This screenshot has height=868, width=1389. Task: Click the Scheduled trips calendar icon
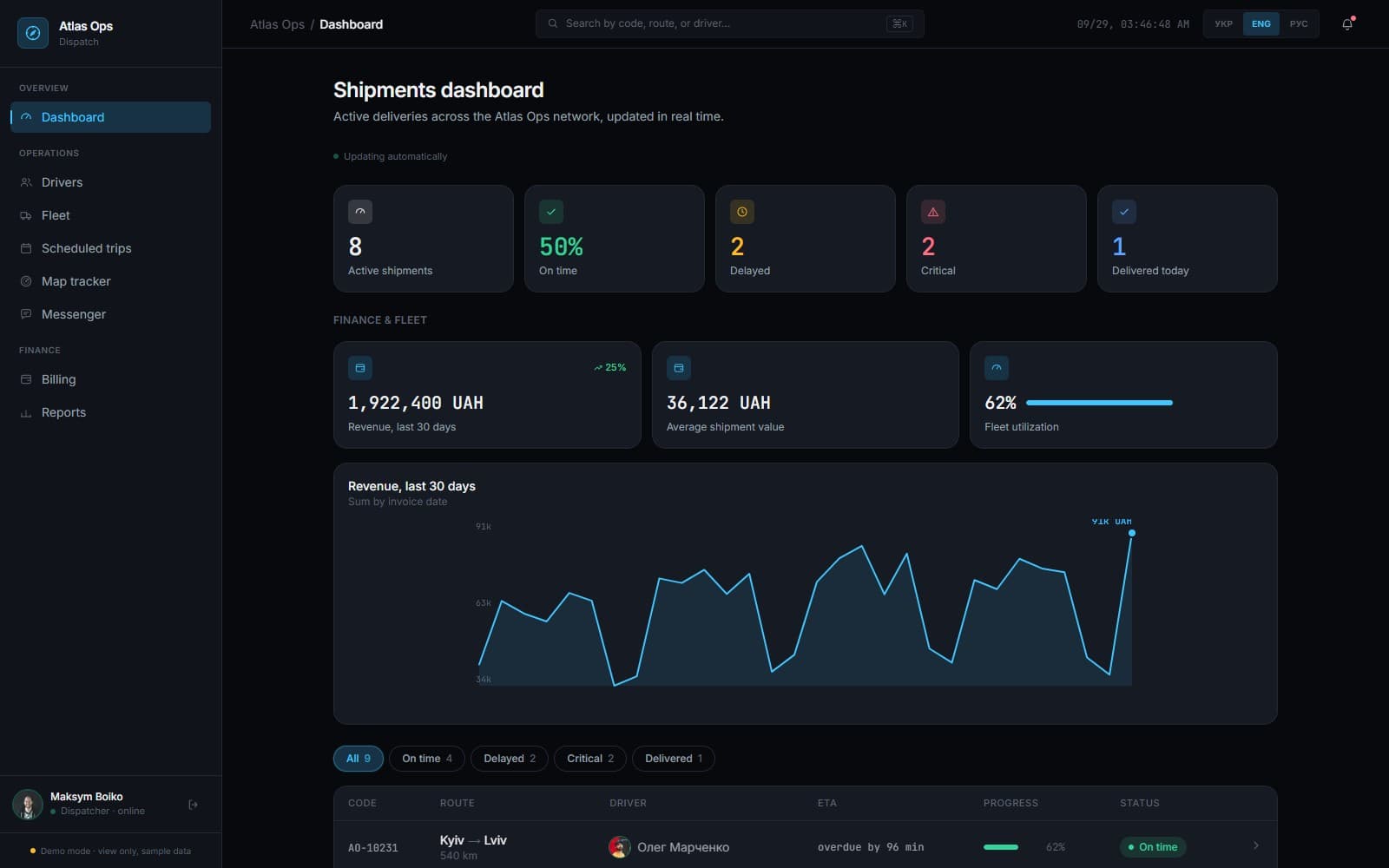[x=26, y=248]
